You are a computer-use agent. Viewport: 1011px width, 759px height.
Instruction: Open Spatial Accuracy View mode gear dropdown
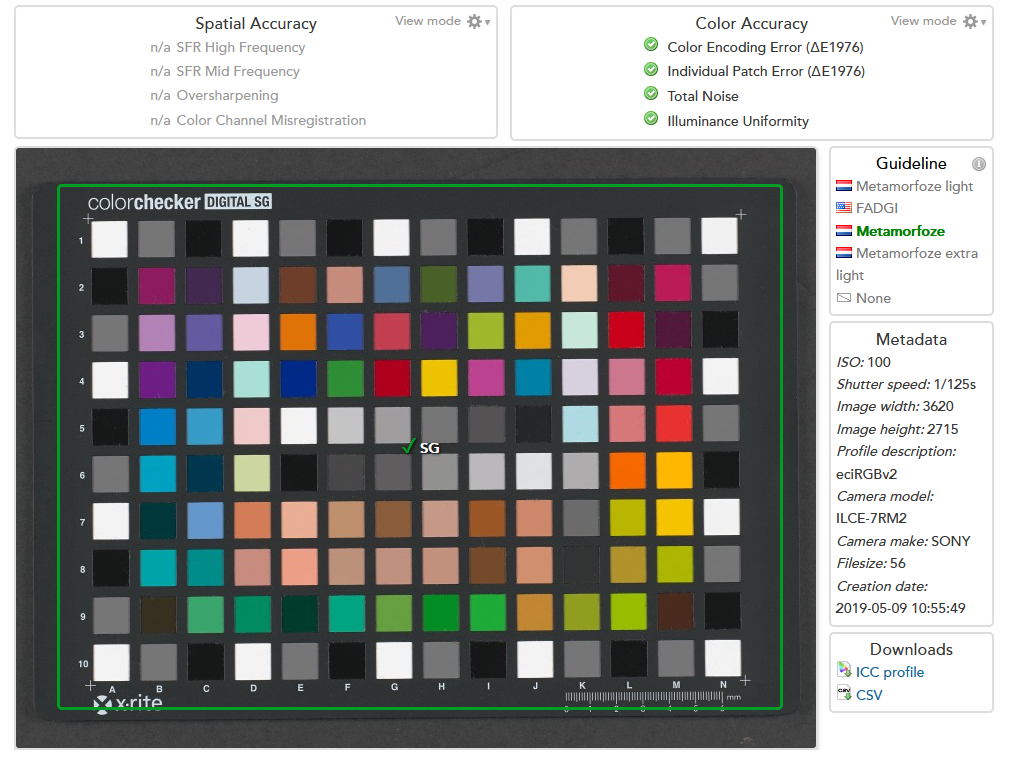pos(476,22)
